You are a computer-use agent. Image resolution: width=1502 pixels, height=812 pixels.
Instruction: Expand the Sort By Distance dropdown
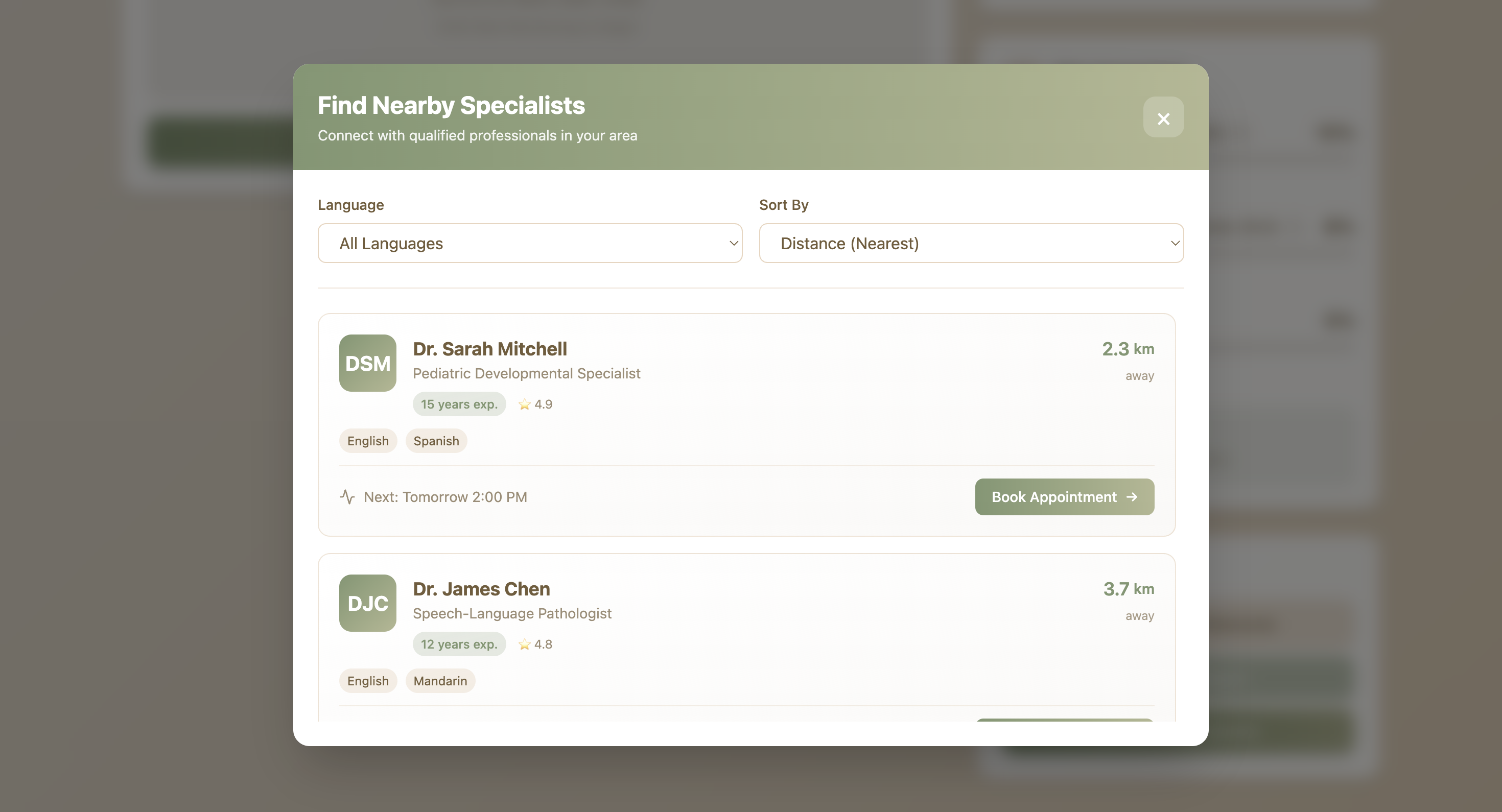pos(970,243)
